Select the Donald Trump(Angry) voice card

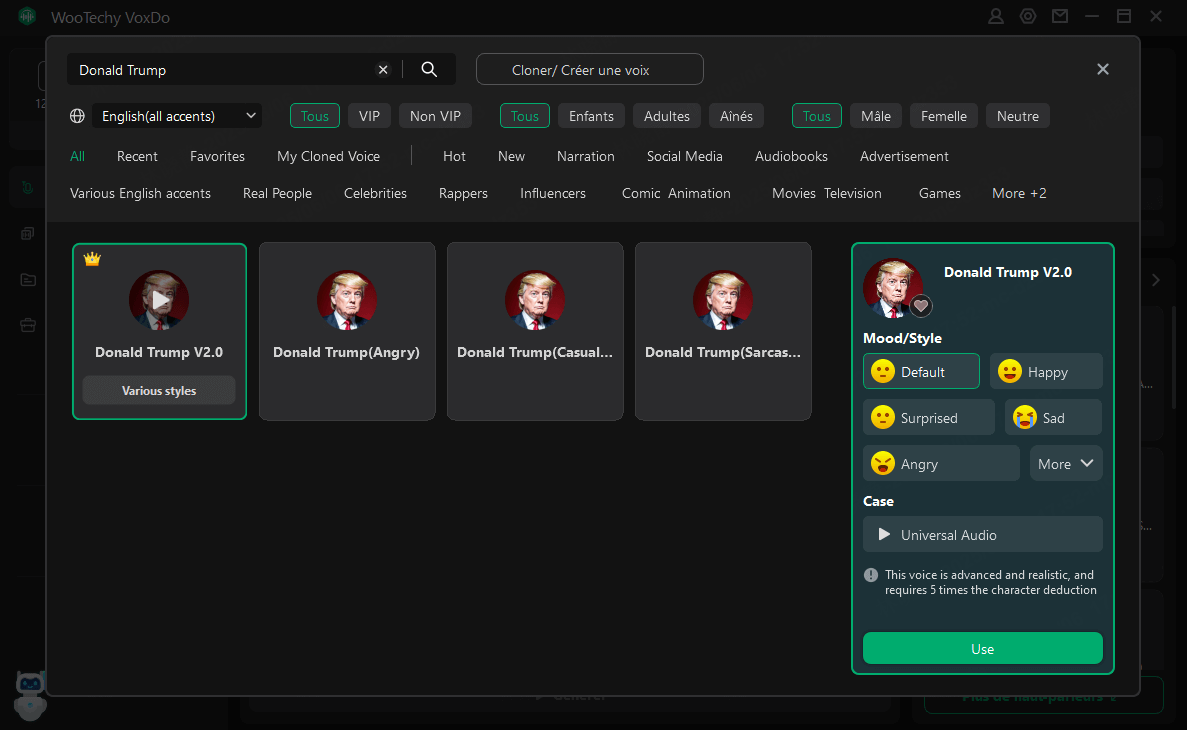pyautogui.click(x=347, y=331)
